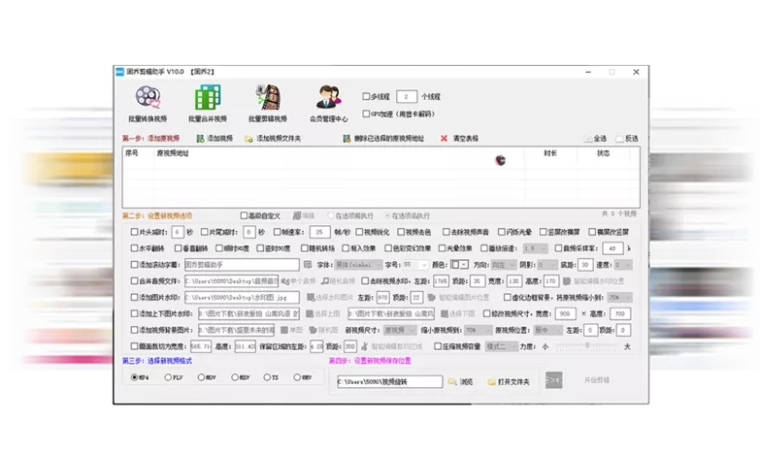Click the 力度 compression strength slider
This screenshot has width=760, height=455.
587,346
